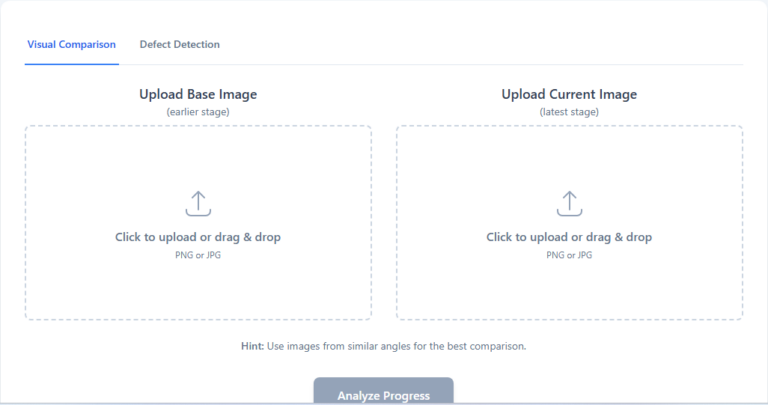Click empty top area of base image dropzone
The height and width of the screenshot is (405, 768).
click(x=198, y=157)
